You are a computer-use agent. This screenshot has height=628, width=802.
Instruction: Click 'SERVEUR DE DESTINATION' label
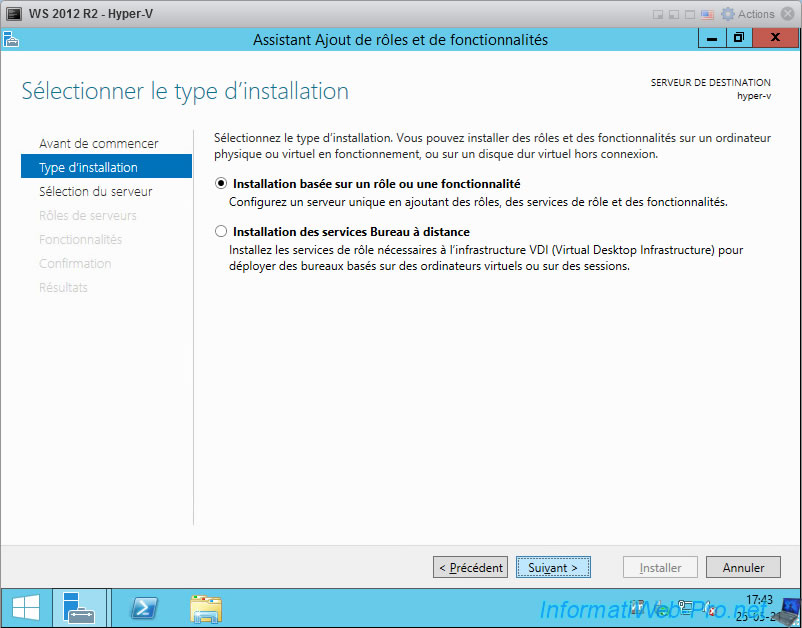click(710, 82)
